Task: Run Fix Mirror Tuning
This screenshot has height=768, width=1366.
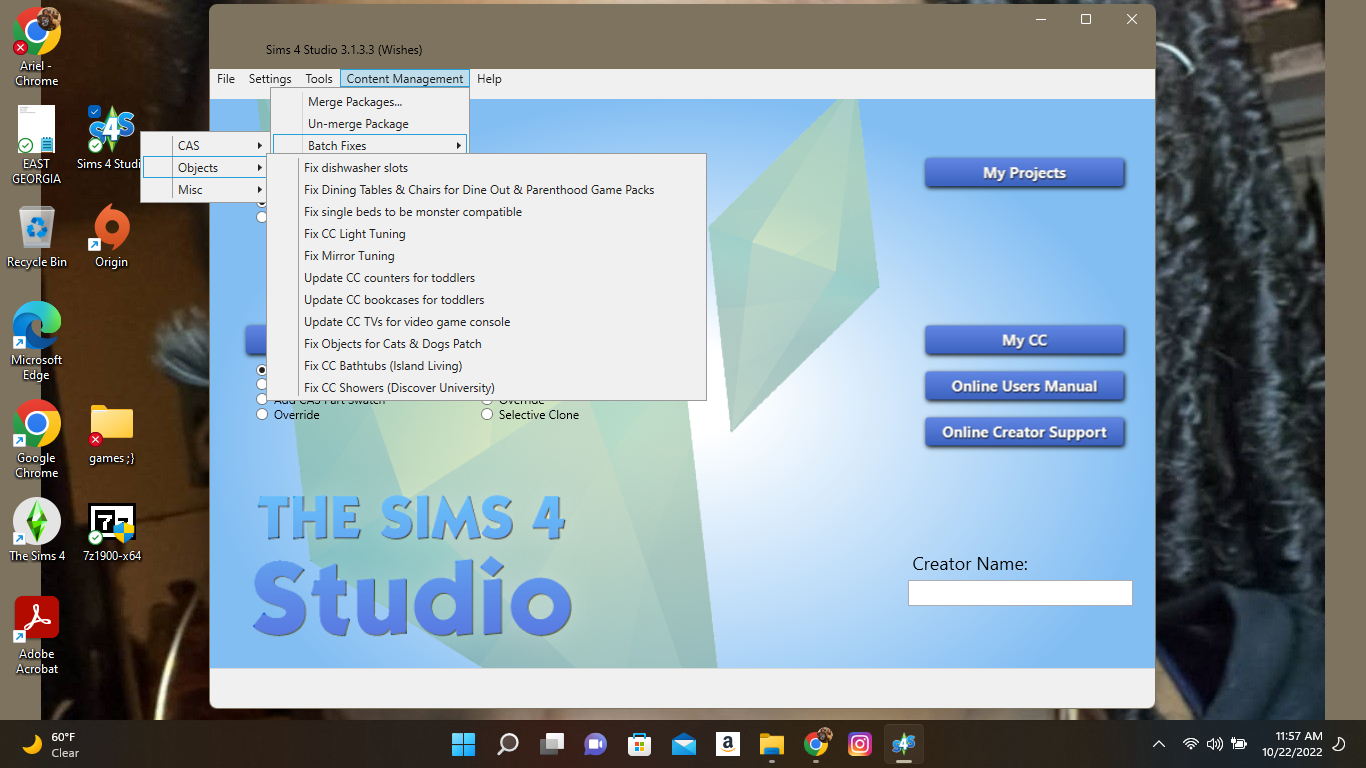Action: point(487,256)
